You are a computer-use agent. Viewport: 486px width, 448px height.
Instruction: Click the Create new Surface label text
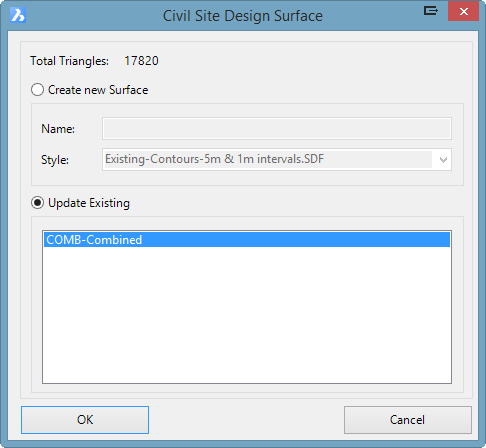(x=98, y=90)
